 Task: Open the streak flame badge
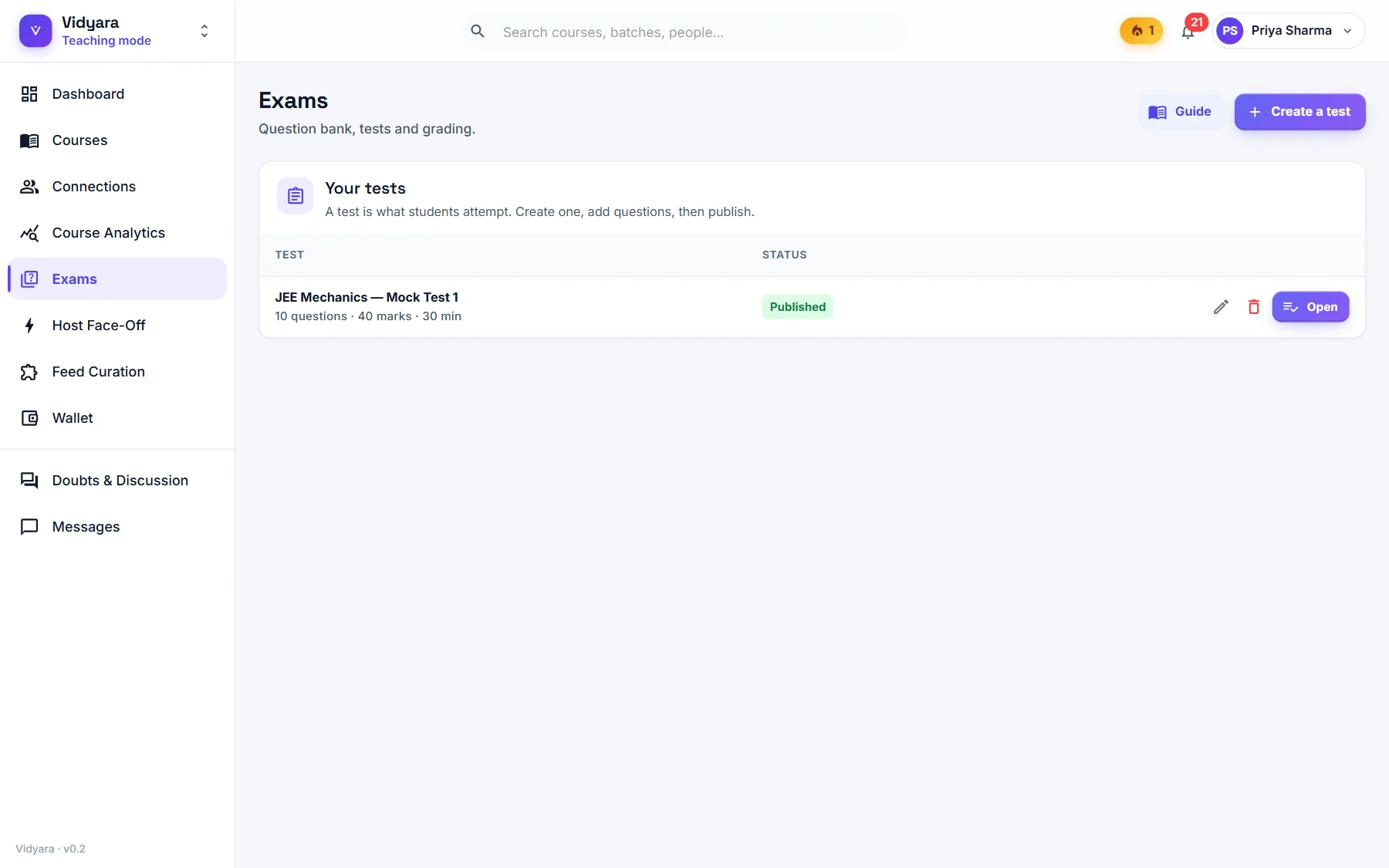[1141, 31]
